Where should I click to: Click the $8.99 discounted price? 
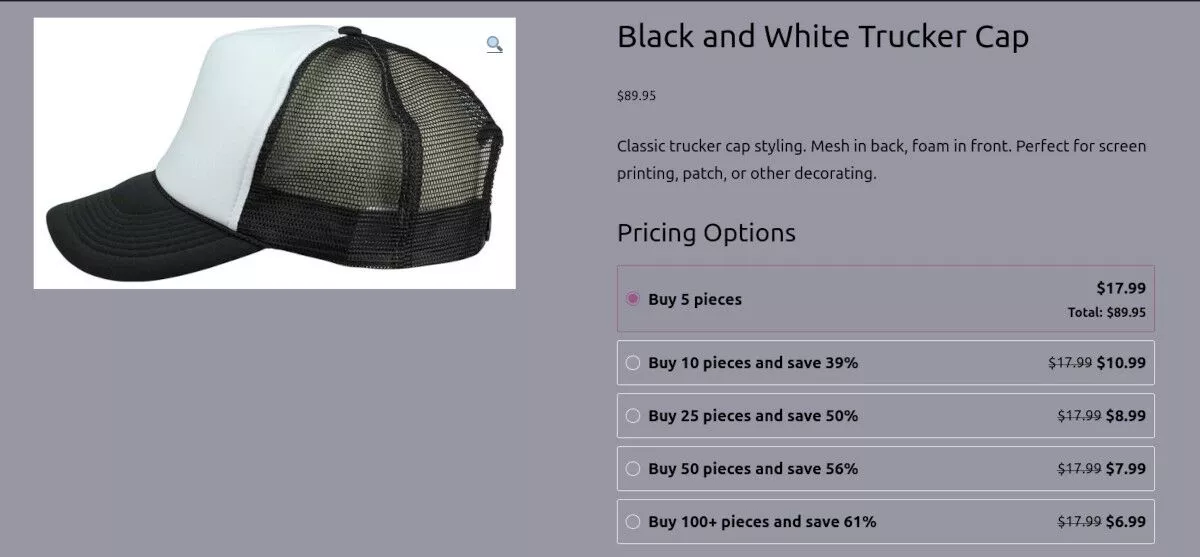1126,416
